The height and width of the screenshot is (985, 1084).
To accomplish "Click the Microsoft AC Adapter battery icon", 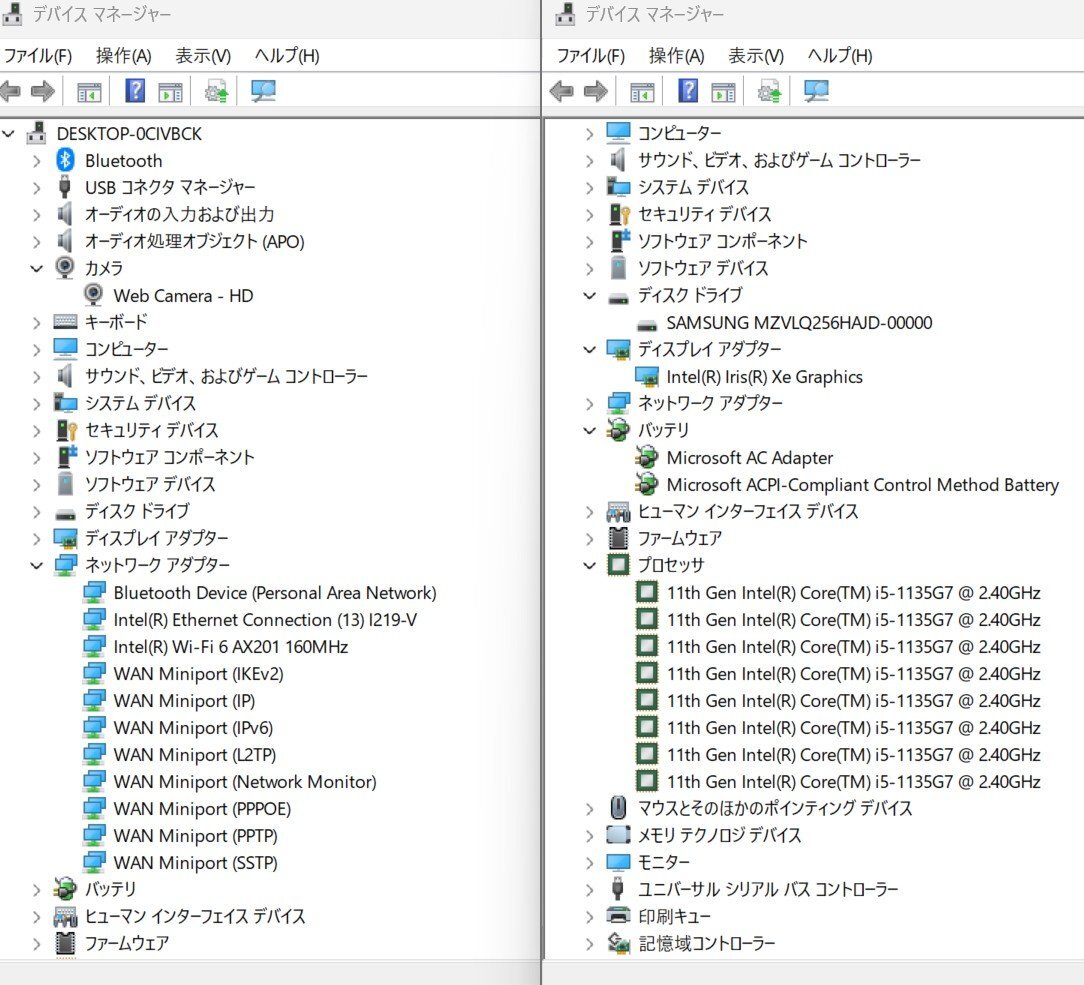I will tap(646, 457).
